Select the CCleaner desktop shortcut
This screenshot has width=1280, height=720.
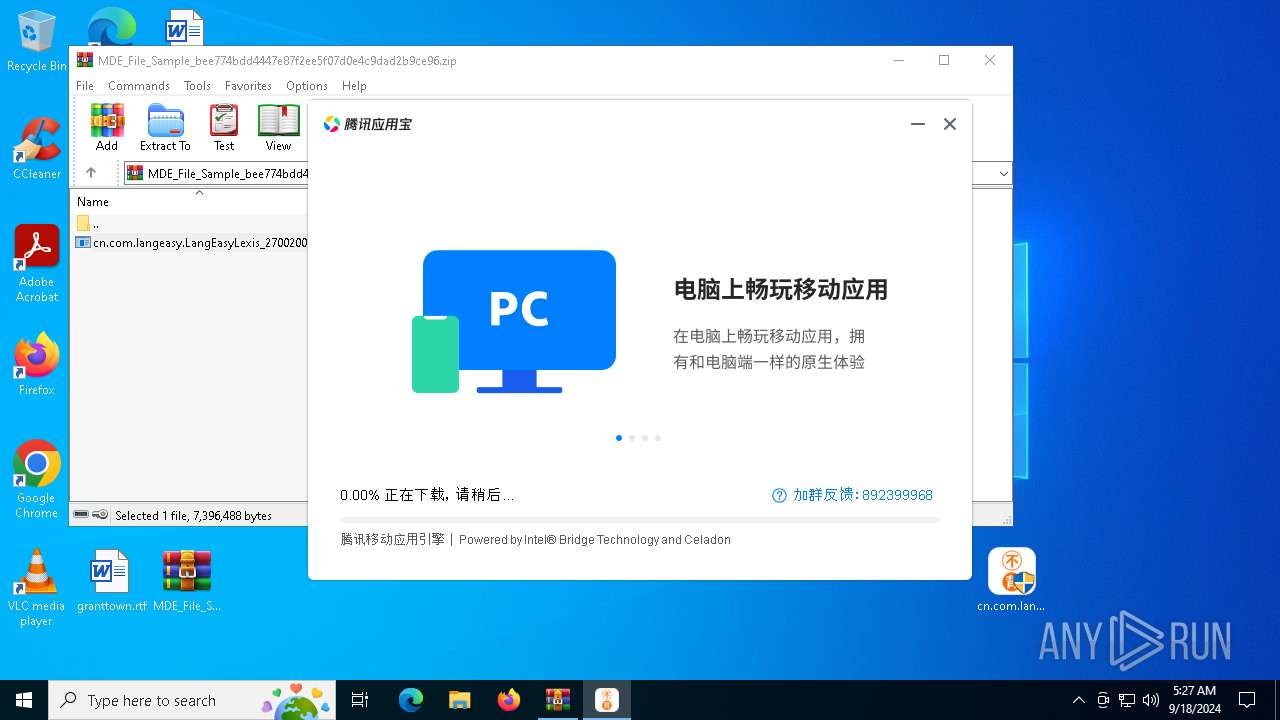click(37, 150)
